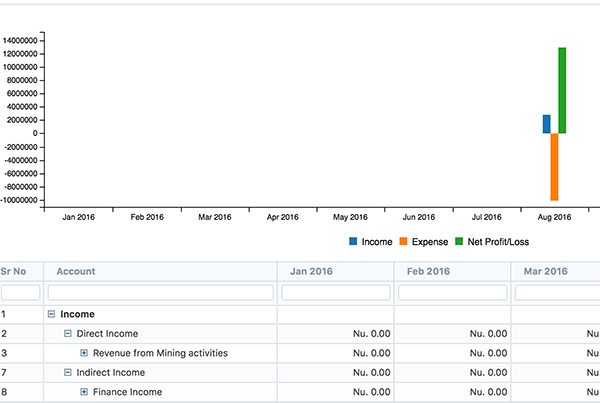Click the 14000000 y-axis label
The height and width of the screenshot is (403, 600).
(x=20, y=41)
